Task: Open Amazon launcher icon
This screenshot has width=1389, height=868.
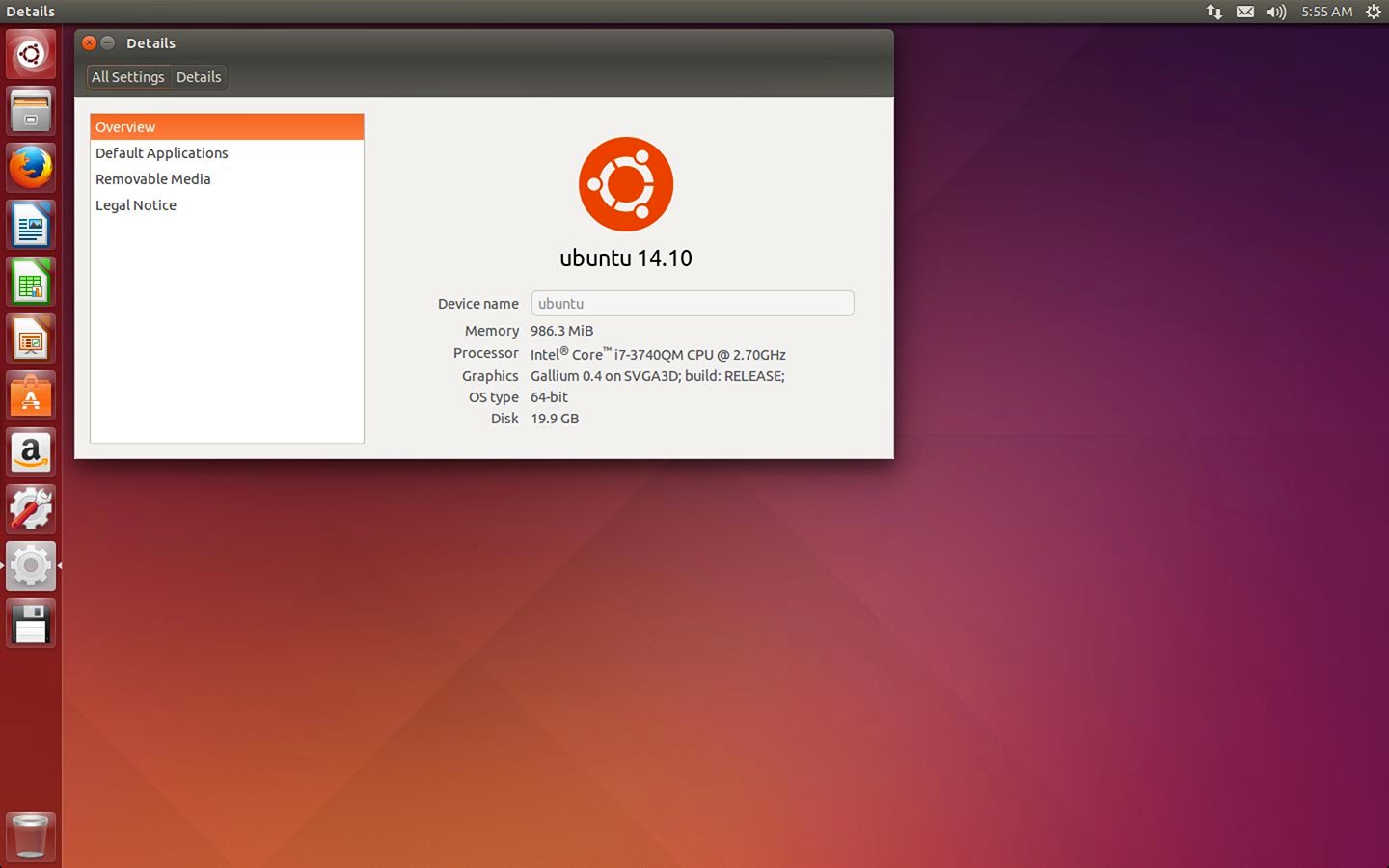Action: [x=31, y=452]
